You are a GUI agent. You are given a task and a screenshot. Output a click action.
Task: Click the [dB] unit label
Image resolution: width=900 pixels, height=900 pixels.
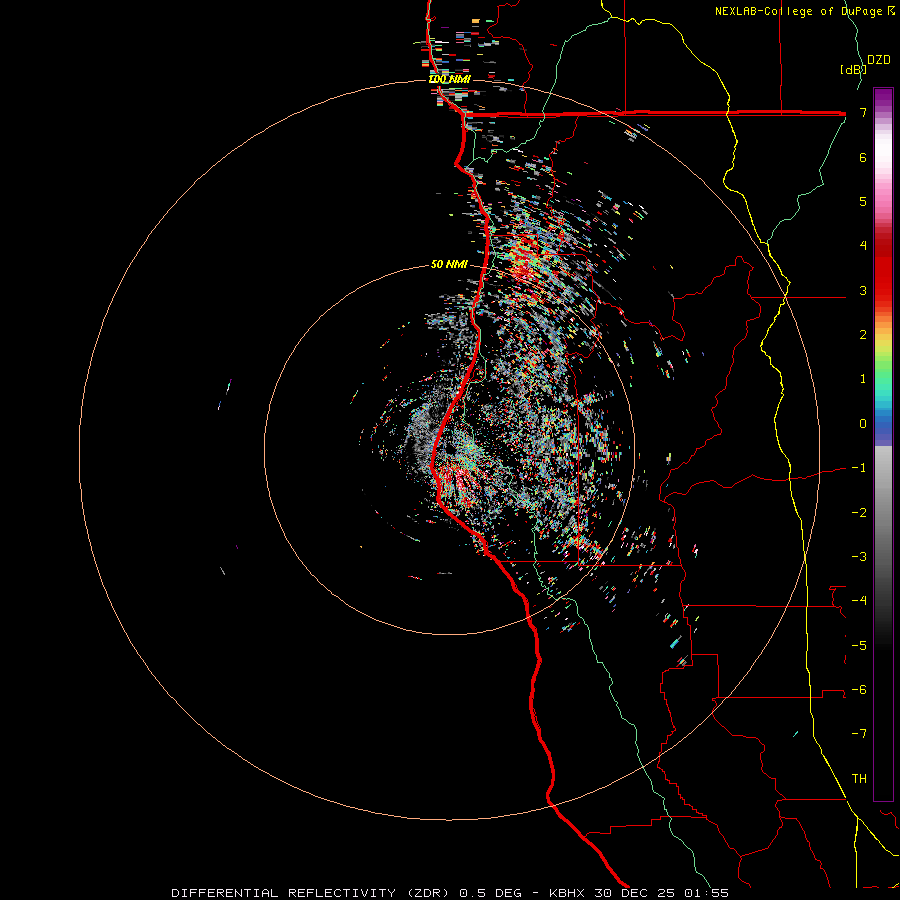click(852, 69)
